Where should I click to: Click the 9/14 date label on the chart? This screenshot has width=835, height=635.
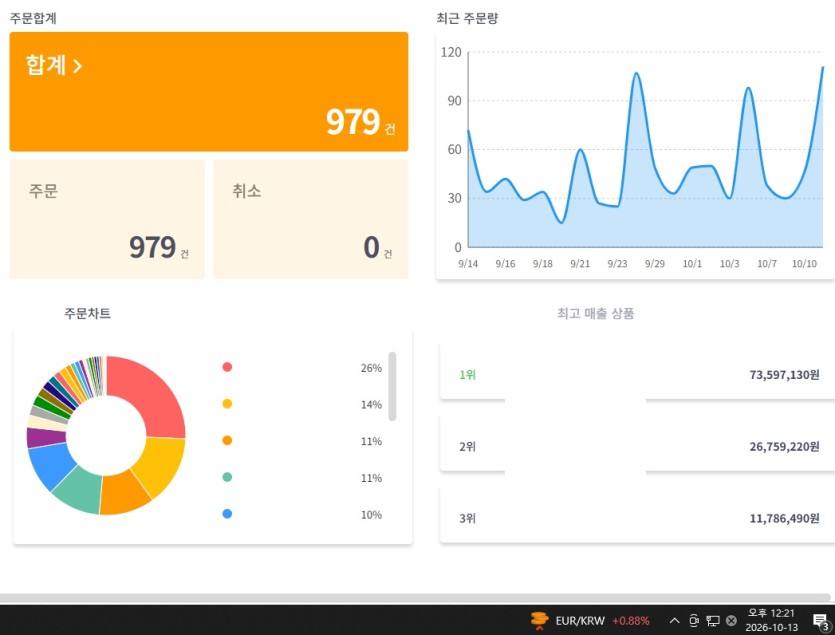click(468, 264)
